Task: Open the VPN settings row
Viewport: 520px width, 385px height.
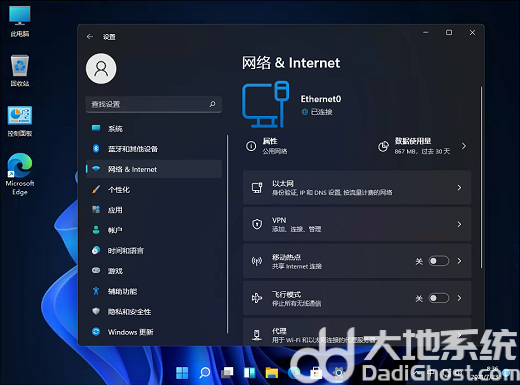Action: [357, 224]
